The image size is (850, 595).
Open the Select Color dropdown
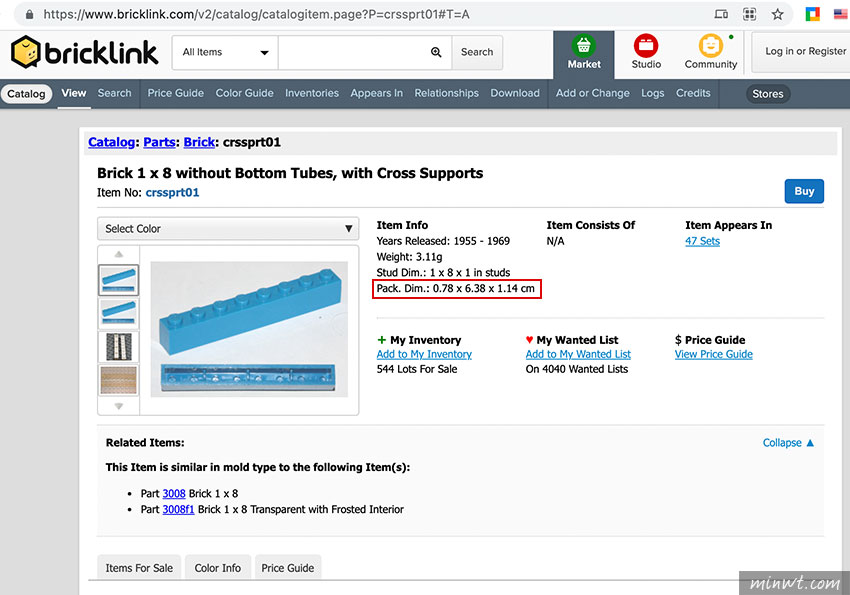[228, 229]
